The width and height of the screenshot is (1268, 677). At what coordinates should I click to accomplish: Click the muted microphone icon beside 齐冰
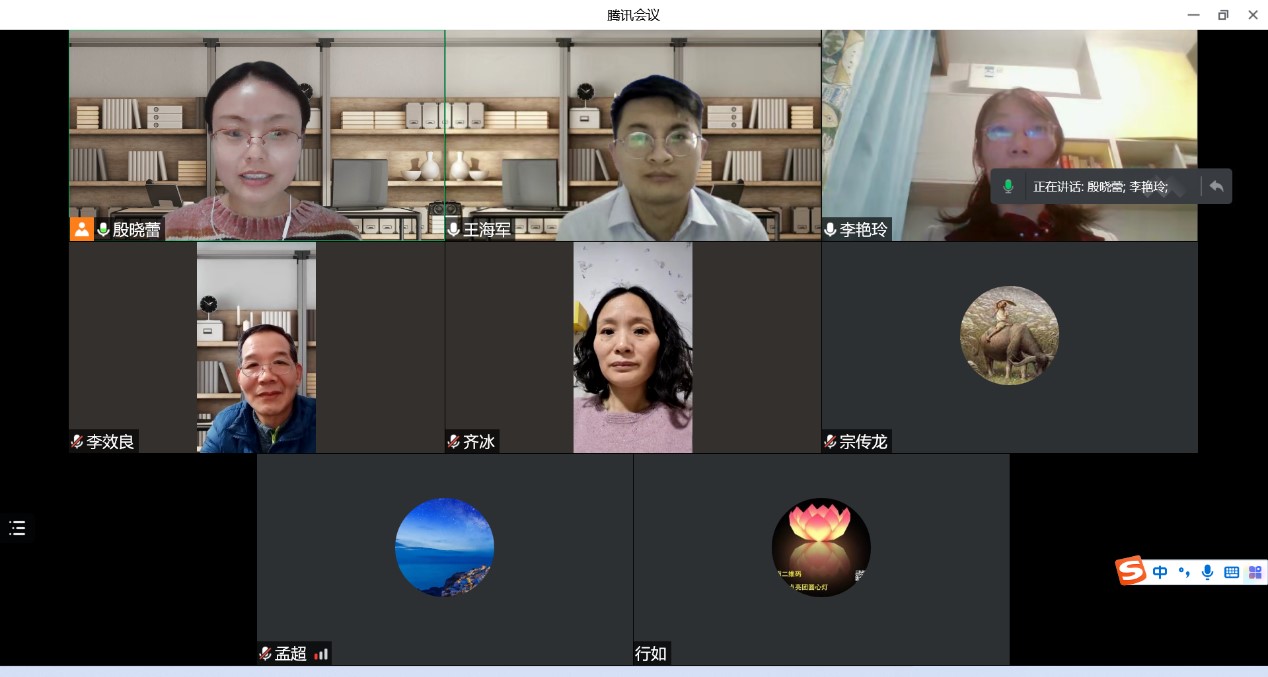click(453, 442)
